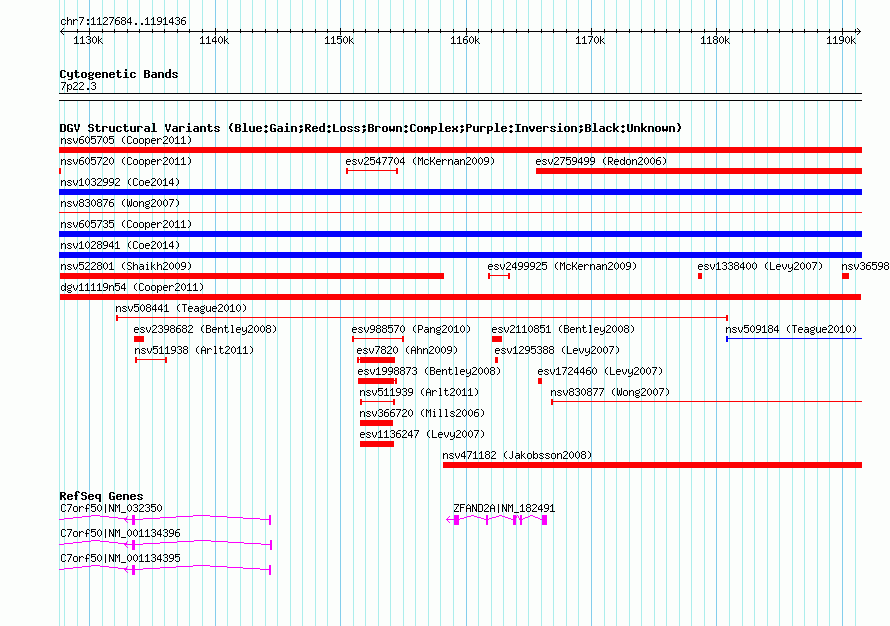890x626 pixels.
Task: Click chr7:1127684..1191436 coordinate text
Action: (123, 21)
